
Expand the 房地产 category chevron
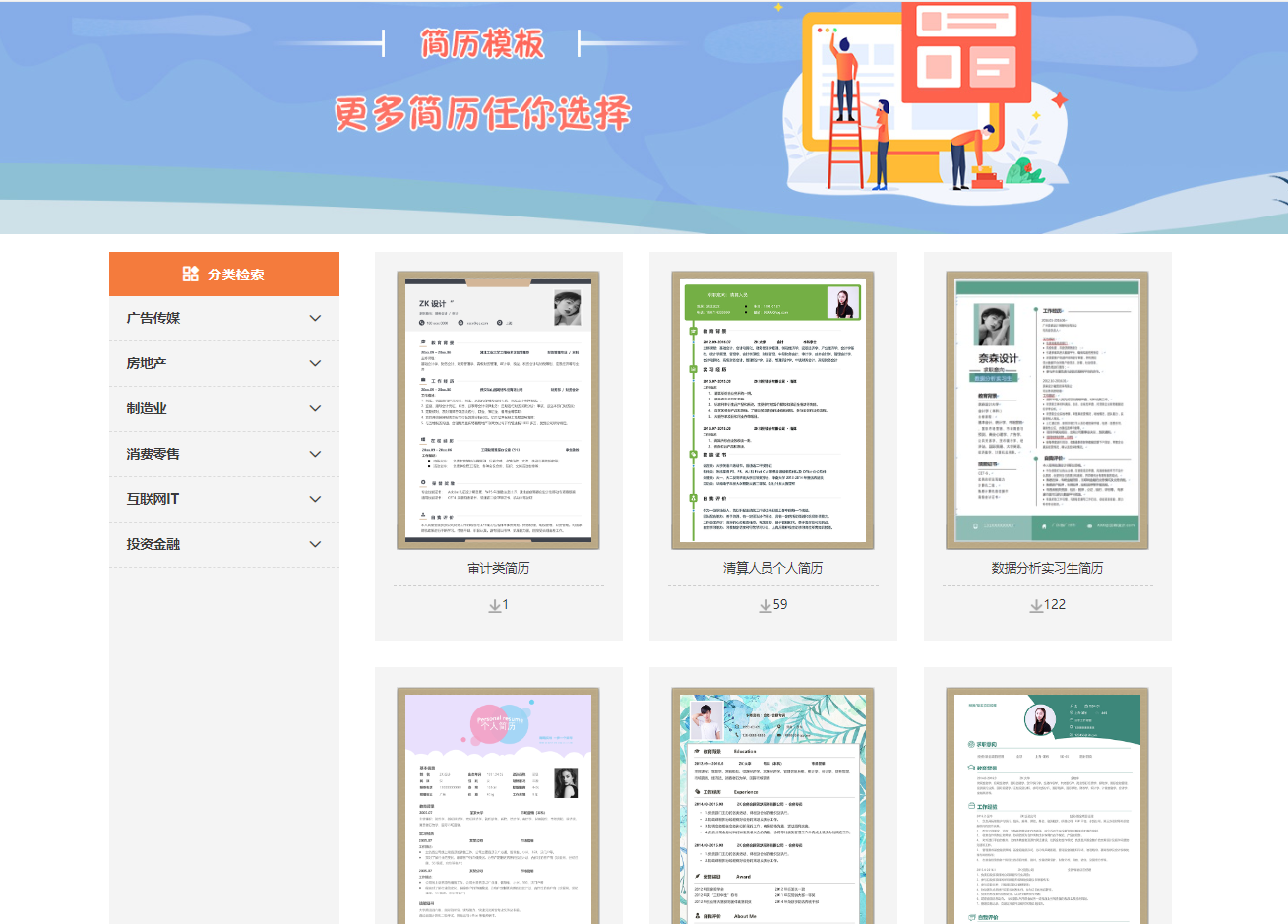315,363
